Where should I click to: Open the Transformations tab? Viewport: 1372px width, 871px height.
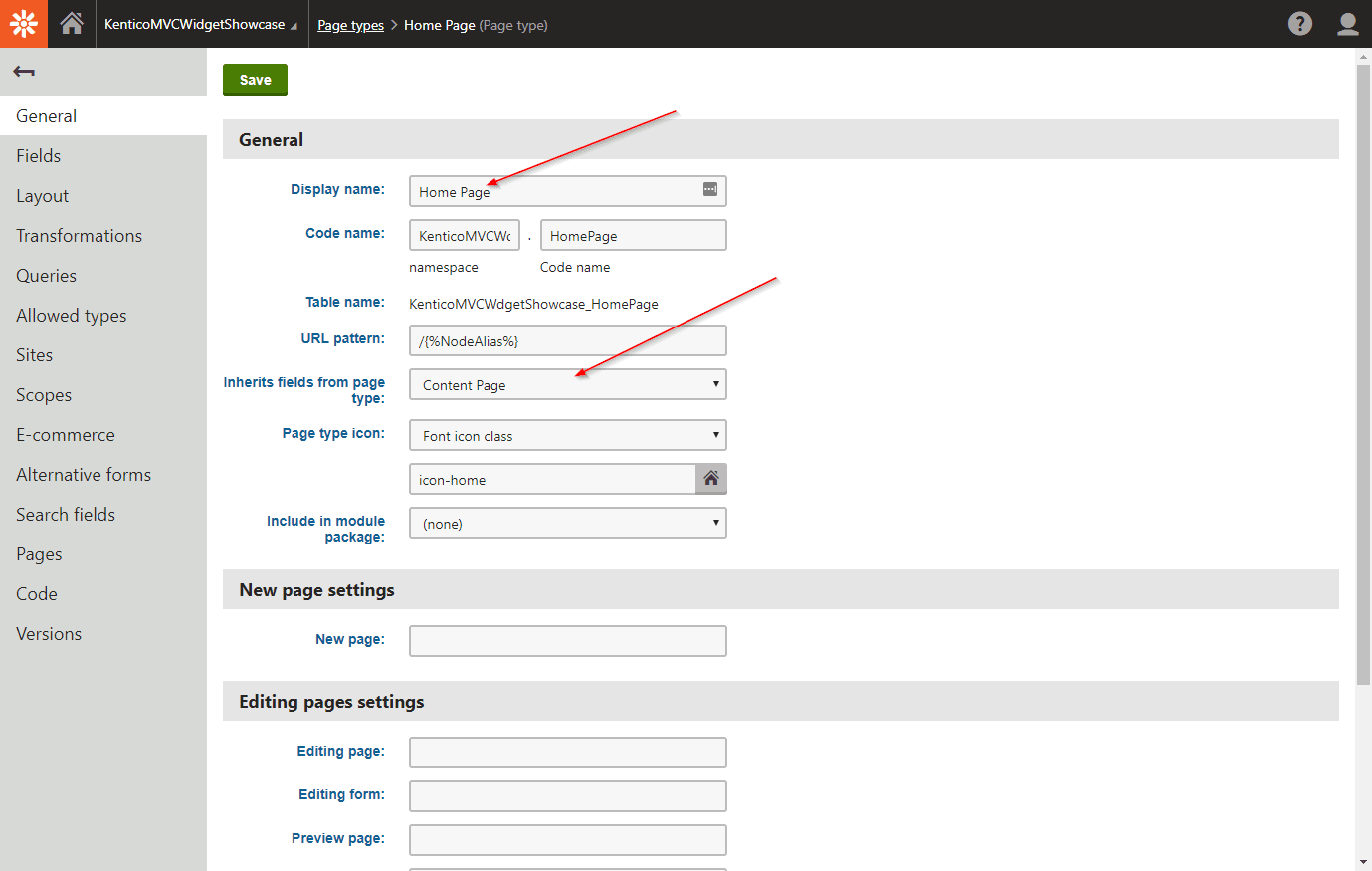[x=103, y=235]
